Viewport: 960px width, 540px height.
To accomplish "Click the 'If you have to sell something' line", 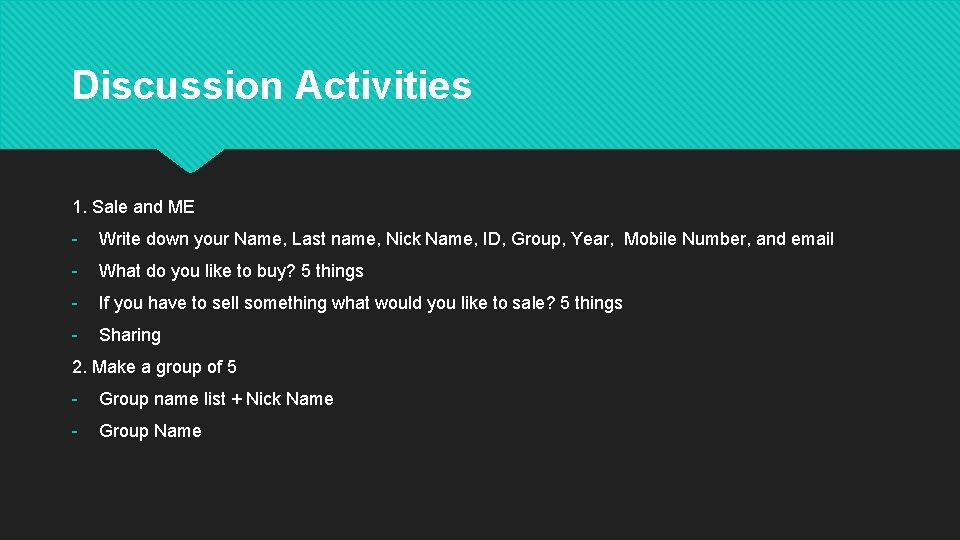I will click(361, 302).
